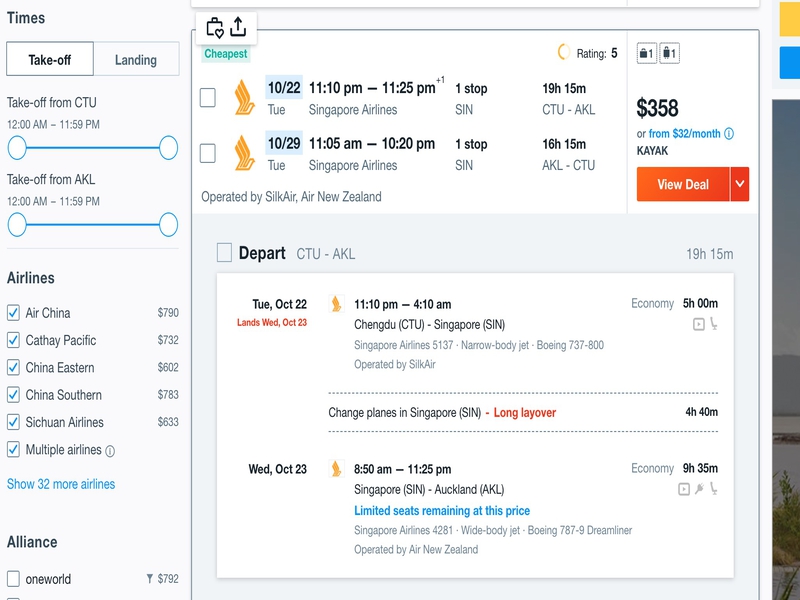Viewport: 800px width, 600px height.
Task: Switch to the Take-off times tab
Action: [50, 59]
